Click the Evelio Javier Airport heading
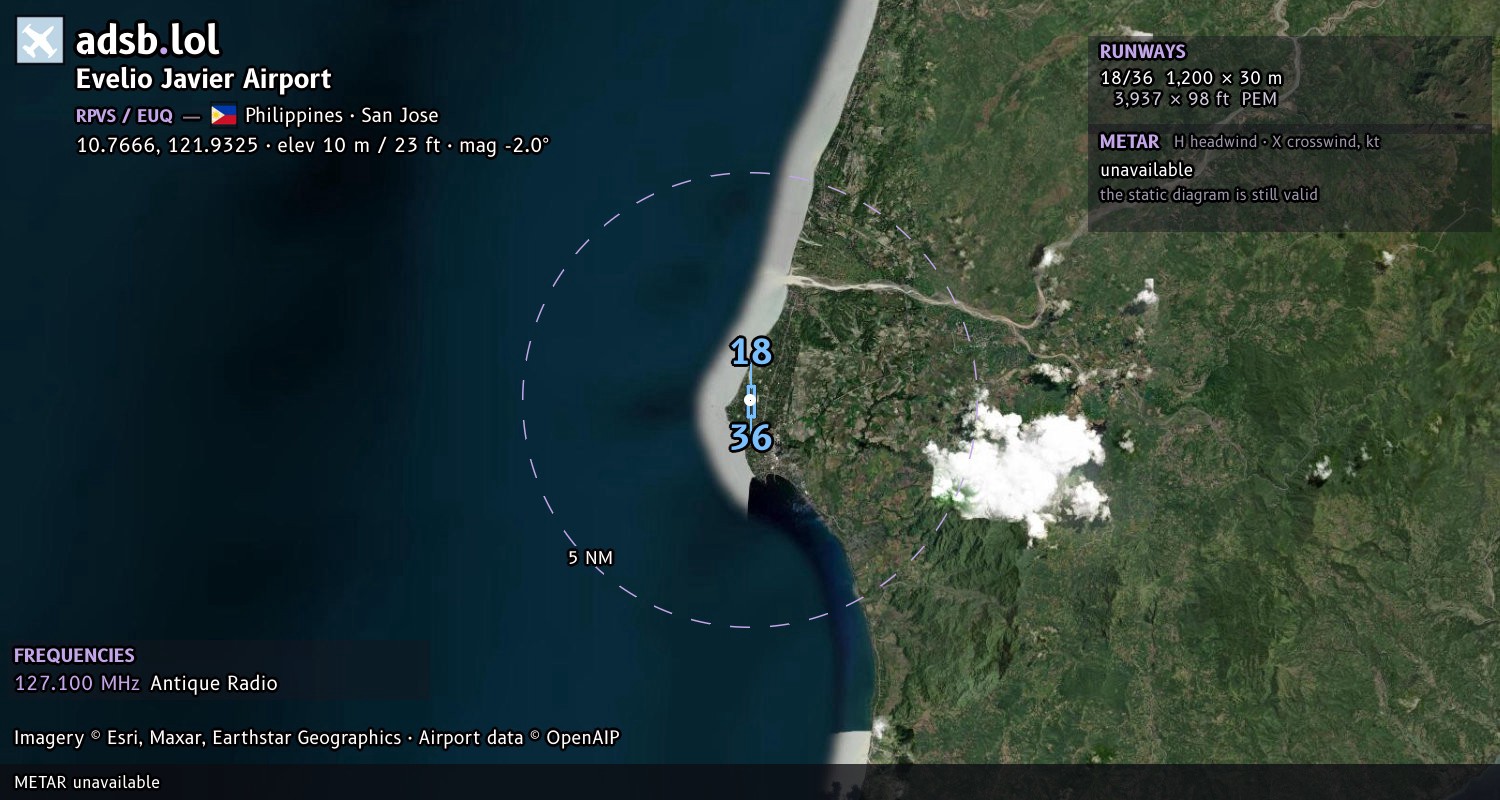1500x800 pixels. (x=203, y=79)
